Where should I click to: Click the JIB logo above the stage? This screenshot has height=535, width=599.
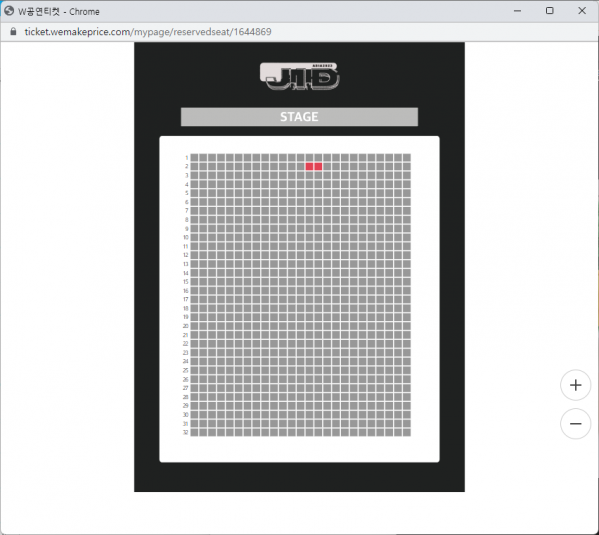[x=300, y=76]
